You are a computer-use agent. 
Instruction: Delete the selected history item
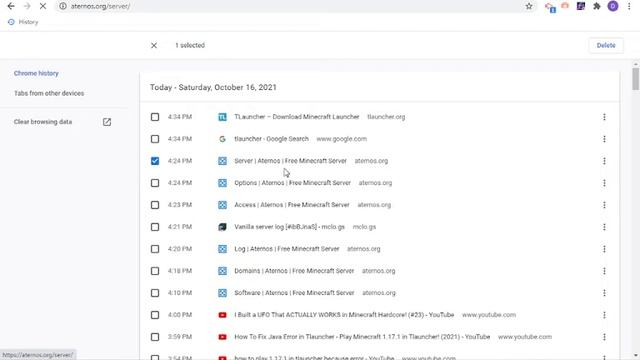click(606, 45)
